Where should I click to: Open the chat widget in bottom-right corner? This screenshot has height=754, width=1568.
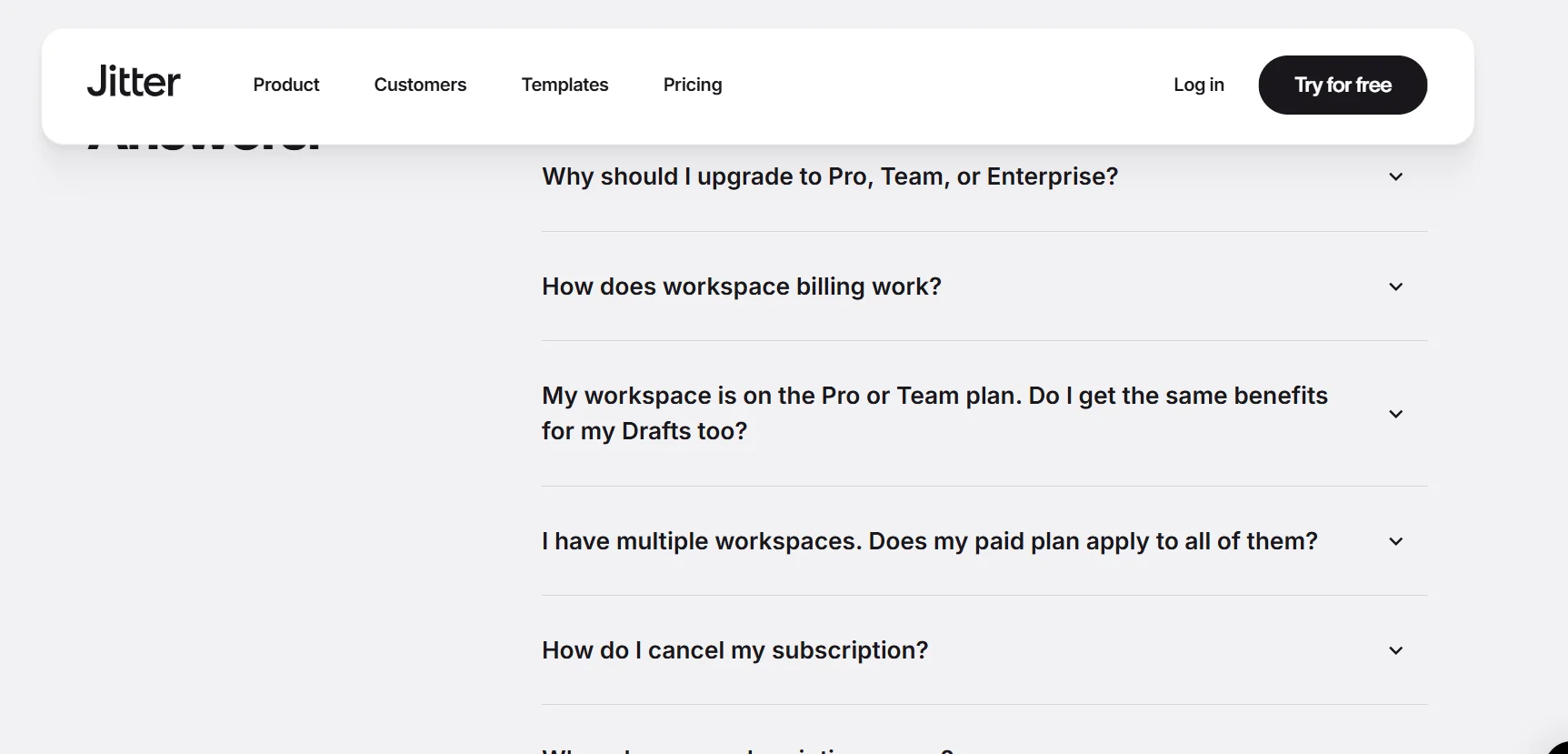pyautogui.click(x=1559, y=748)
